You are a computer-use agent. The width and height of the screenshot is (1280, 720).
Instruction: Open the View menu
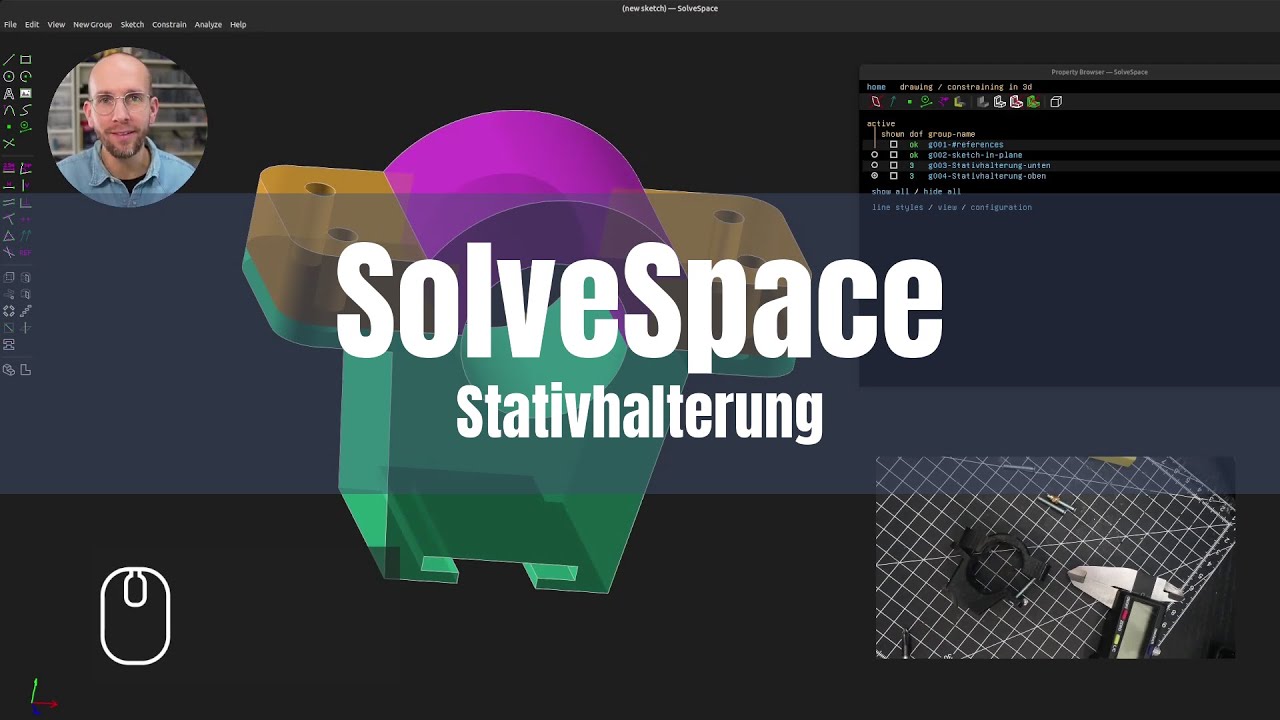click(56, 24)
